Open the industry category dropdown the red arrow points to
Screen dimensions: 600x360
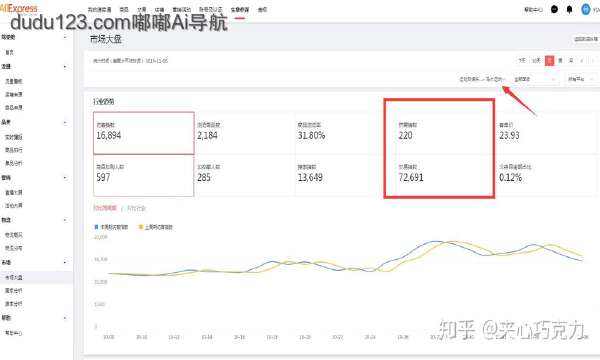(x=483, y=79)
